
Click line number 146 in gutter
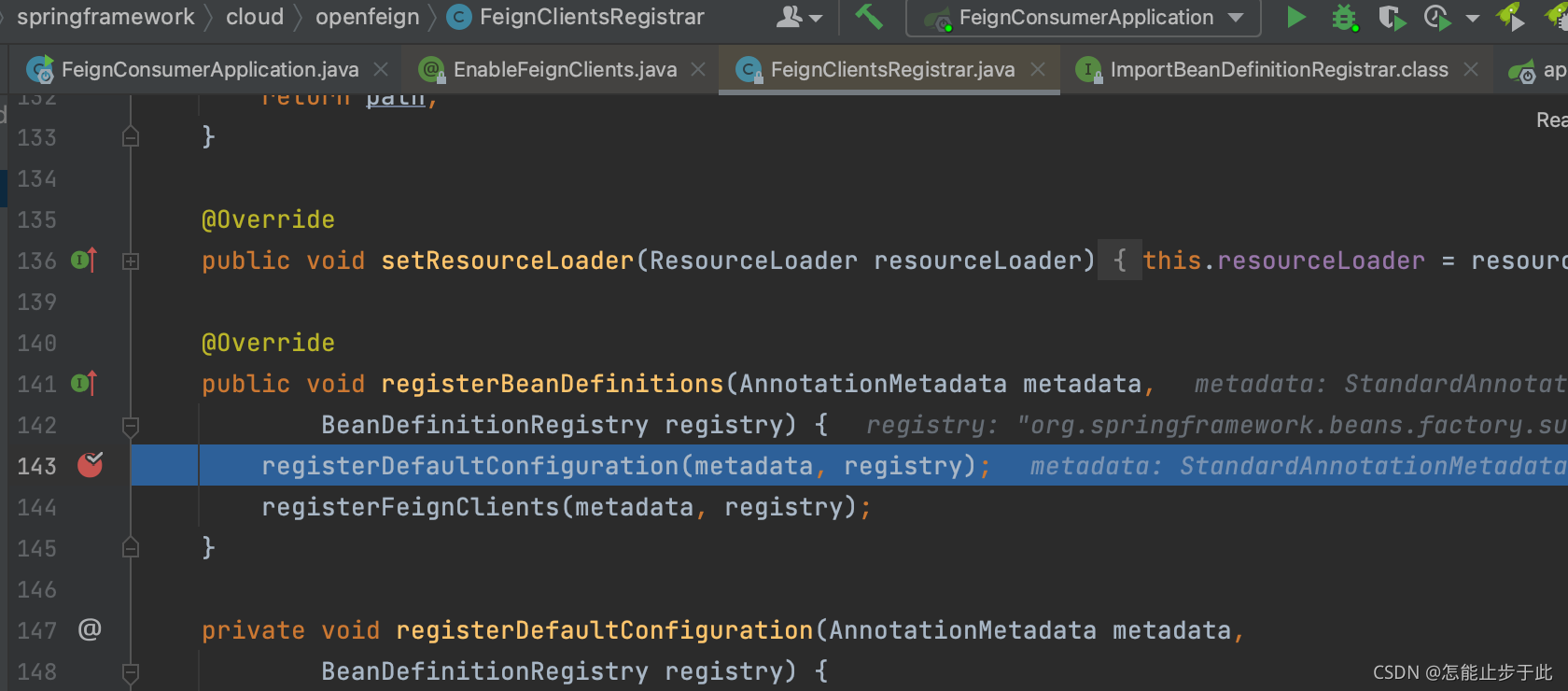(37, 589)
